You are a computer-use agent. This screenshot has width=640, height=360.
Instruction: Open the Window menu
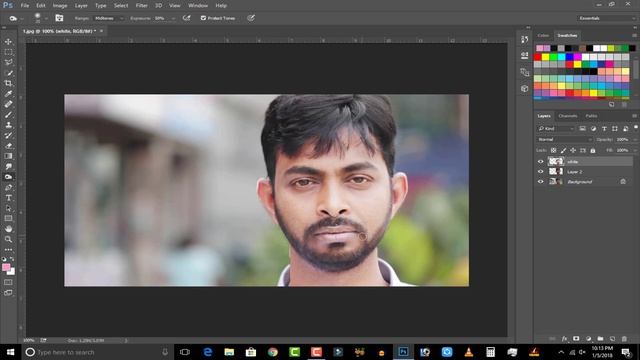click(198, 6)
